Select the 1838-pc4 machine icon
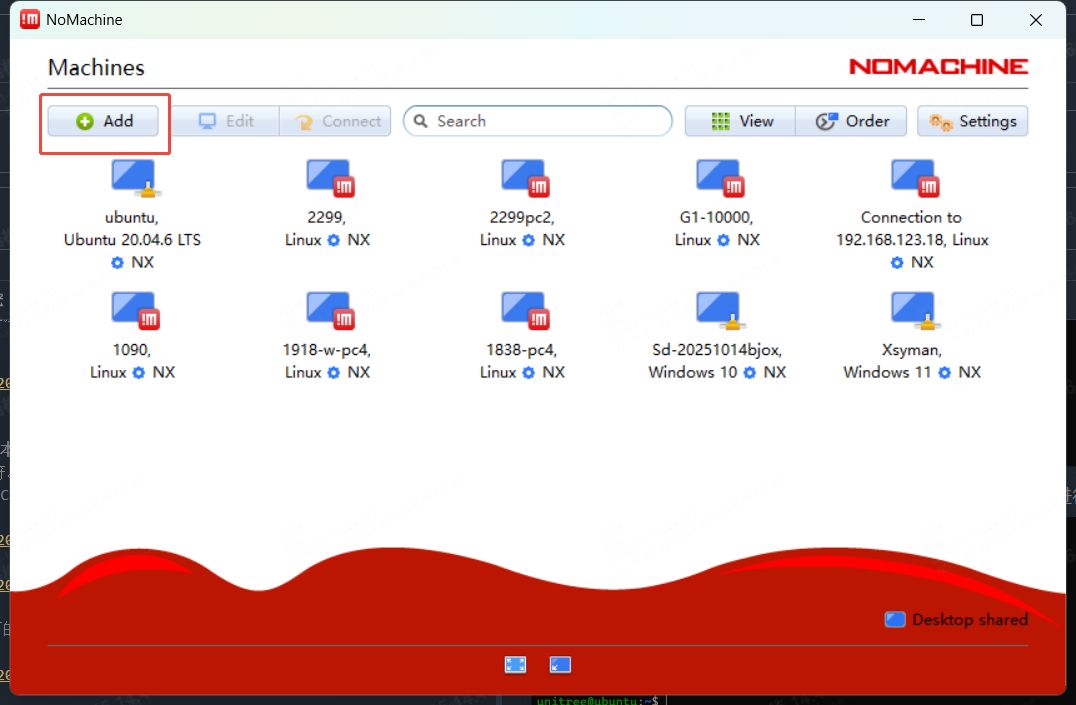The height and width of the screenshot is (705, 1076). 525,310
